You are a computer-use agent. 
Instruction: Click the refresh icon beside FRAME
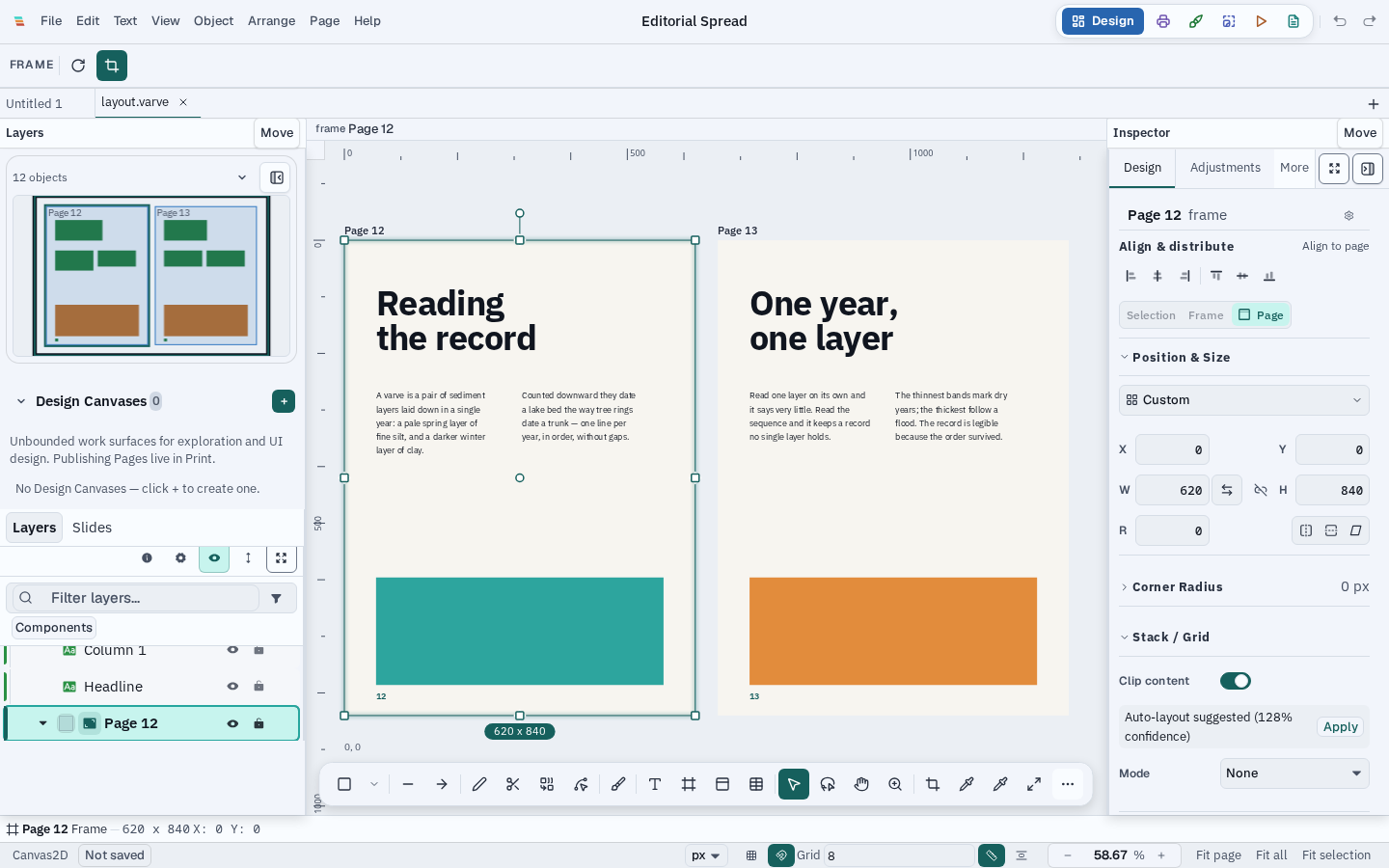click(x=78, y=66)
